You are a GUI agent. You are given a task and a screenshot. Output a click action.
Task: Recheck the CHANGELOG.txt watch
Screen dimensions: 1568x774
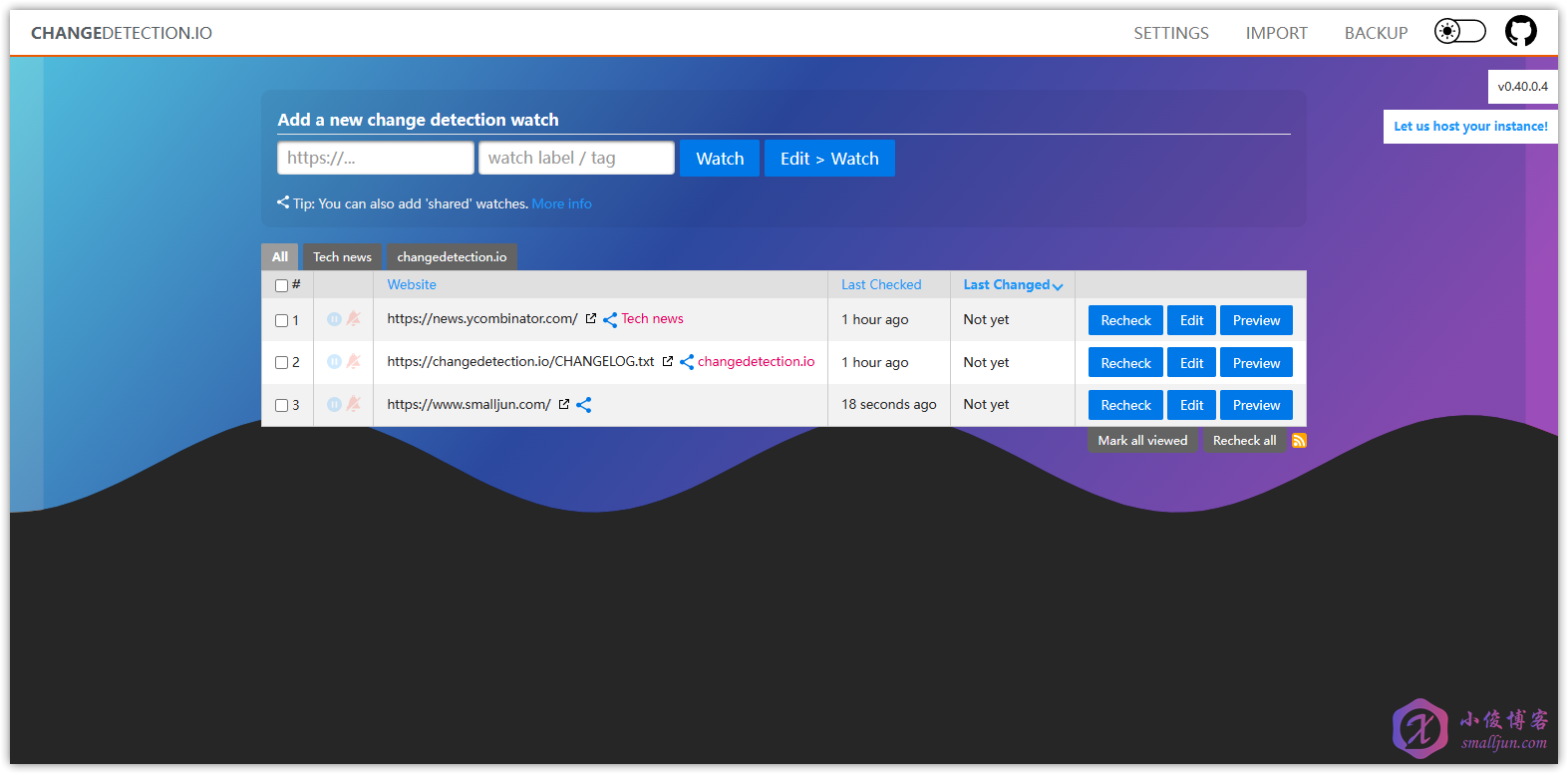click(1125, 363)
